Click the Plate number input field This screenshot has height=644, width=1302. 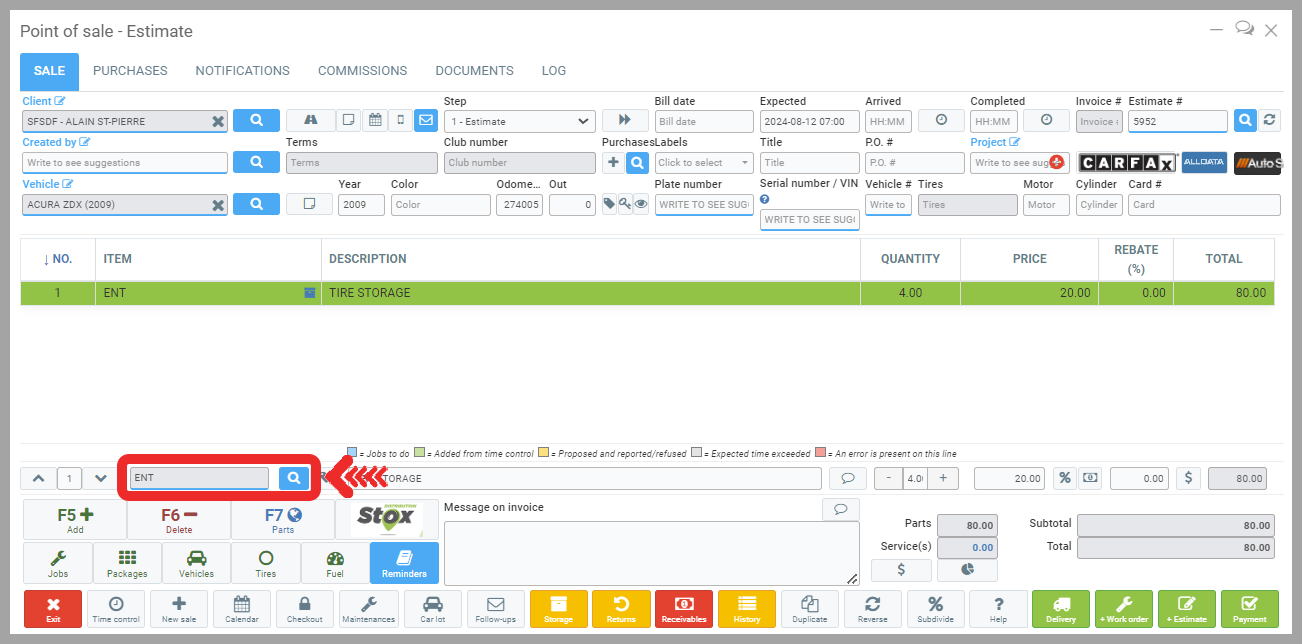pos(703,204)
